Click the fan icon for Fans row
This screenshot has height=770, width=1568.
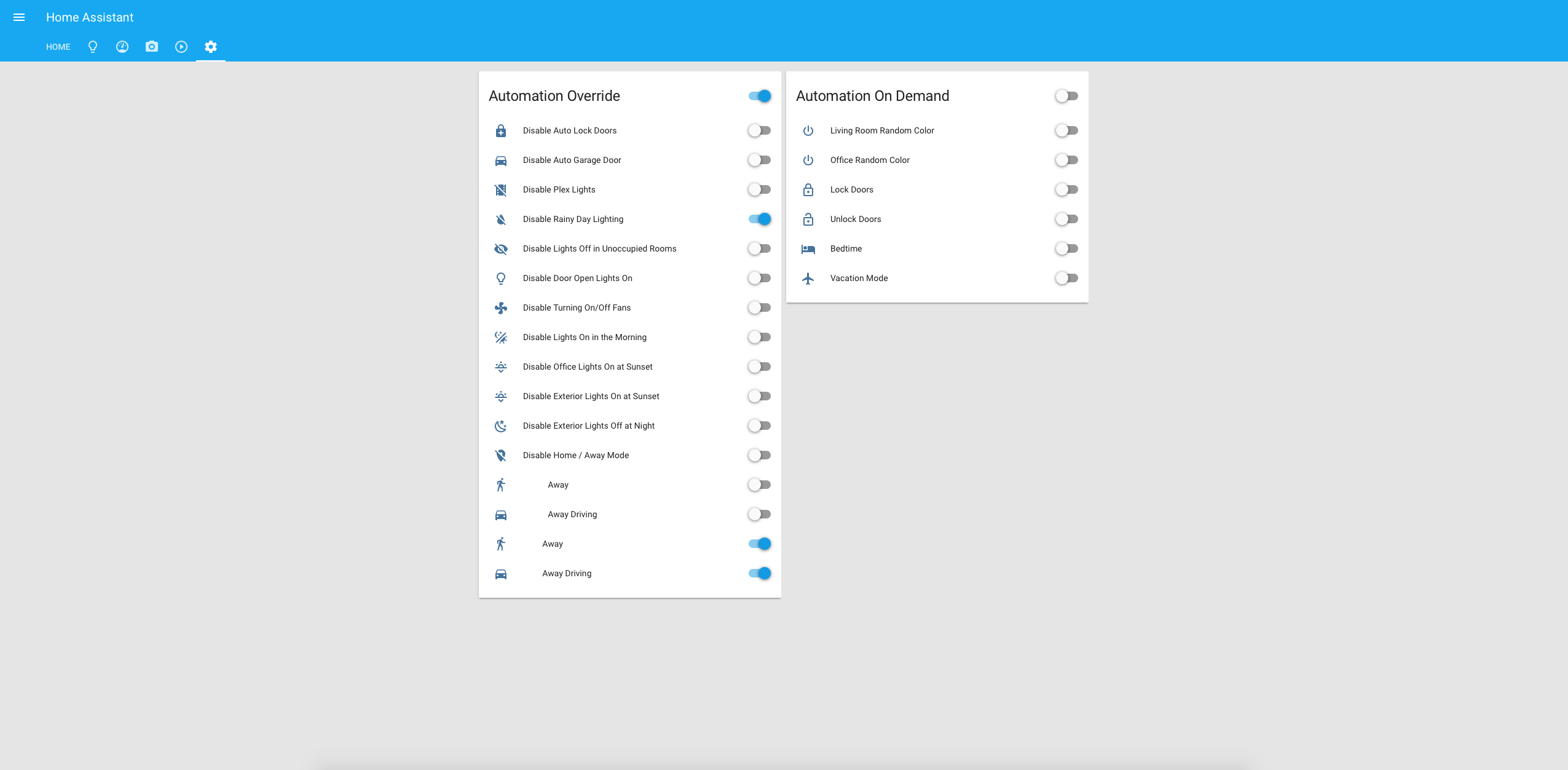501,308
